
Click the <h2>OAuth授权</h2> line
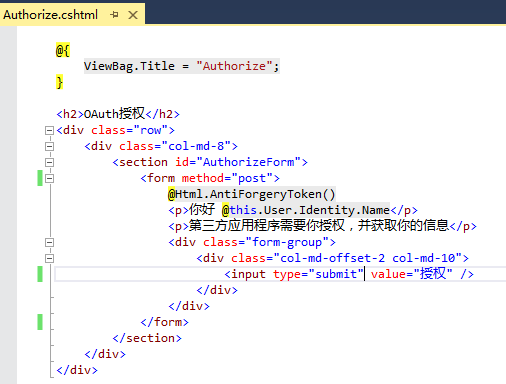118,114
